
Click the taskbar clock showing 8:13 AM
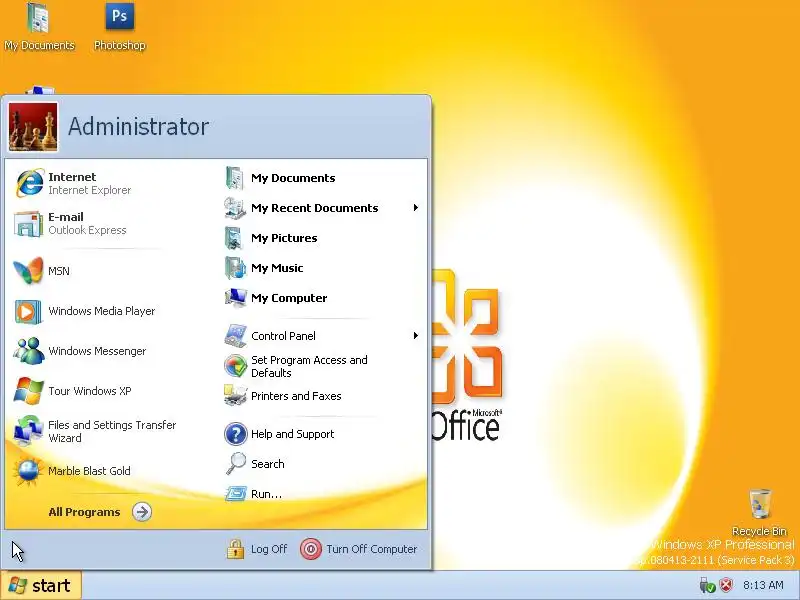763,585
